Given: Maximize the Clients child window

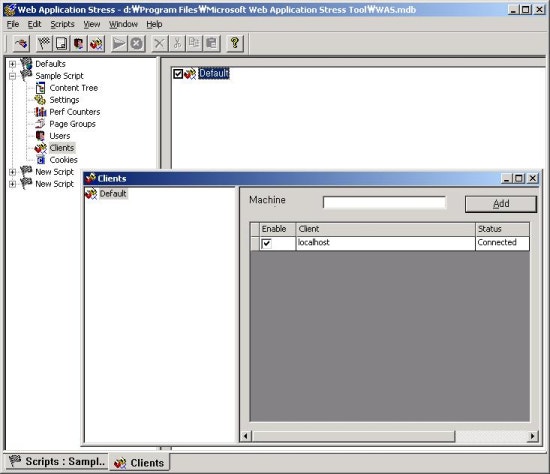Looking at the screenshot, I should tap(519, 179).
